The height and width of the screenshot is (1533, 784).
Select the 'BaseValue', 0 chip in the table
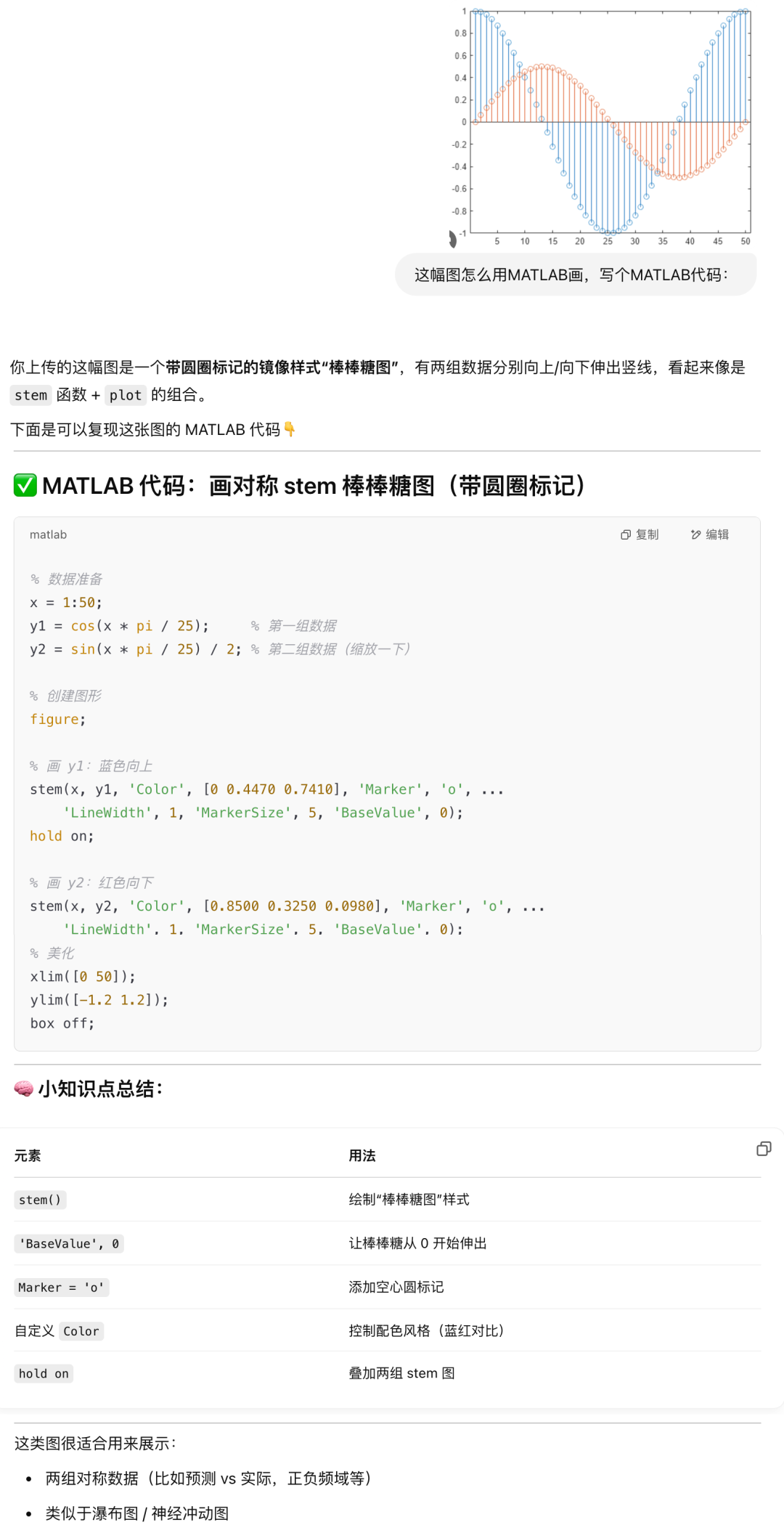click(x=69, y=1243)
